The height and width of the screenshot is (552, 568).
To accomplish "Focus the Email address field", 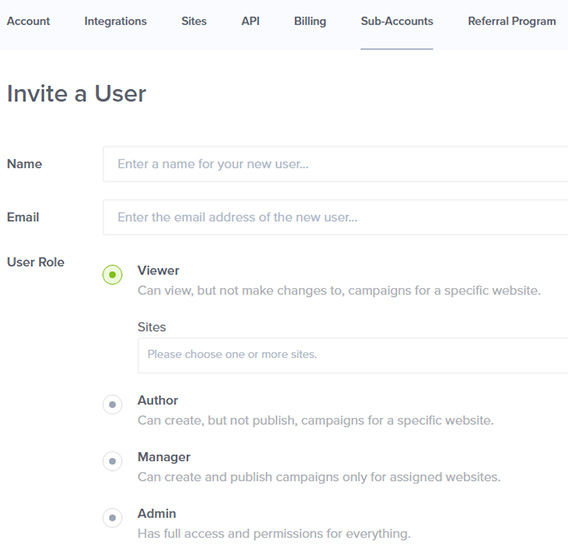I will [x=335, y=217].
